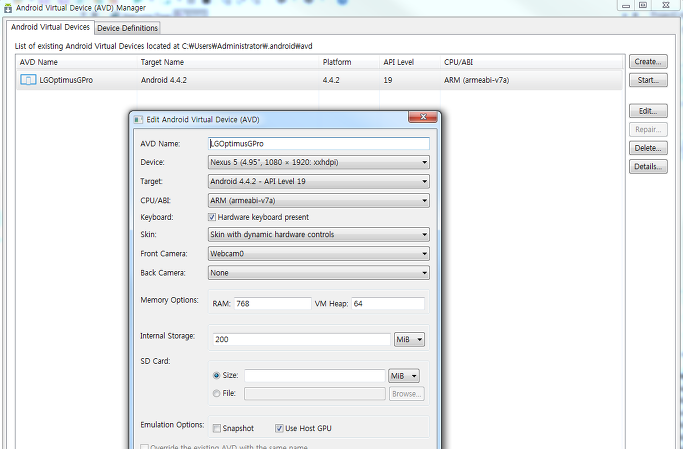Open the SD Card size MiB unit dropdown
This screenshot has height=449, width=683.
coord(404,376)
